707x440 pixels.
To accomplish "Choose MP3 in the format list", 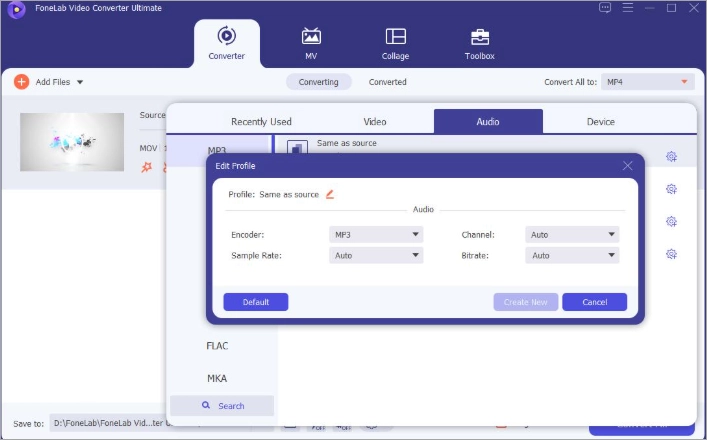I will [217, 150].
